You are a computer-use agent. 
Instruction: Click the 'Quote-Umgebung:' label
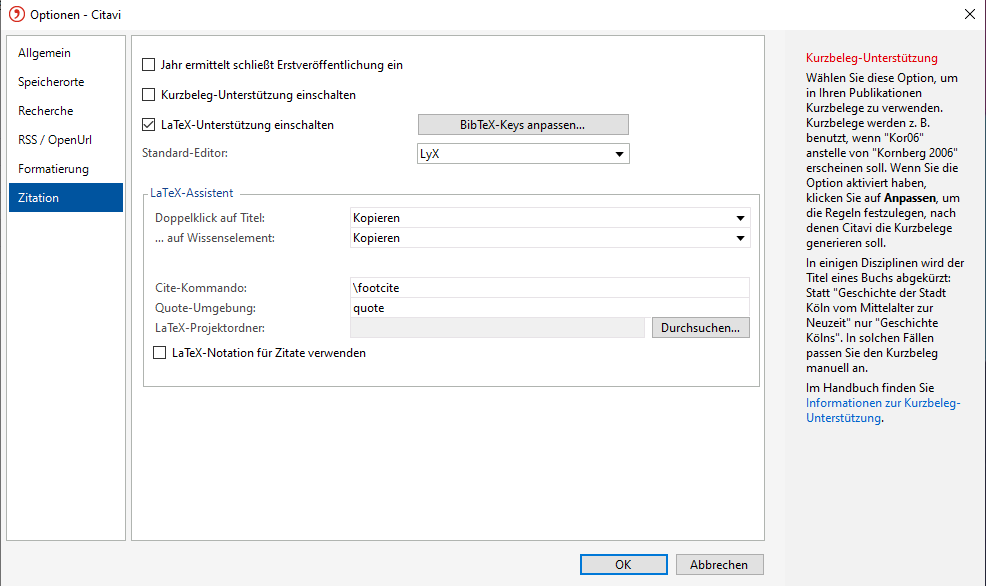tap(205, 308)
